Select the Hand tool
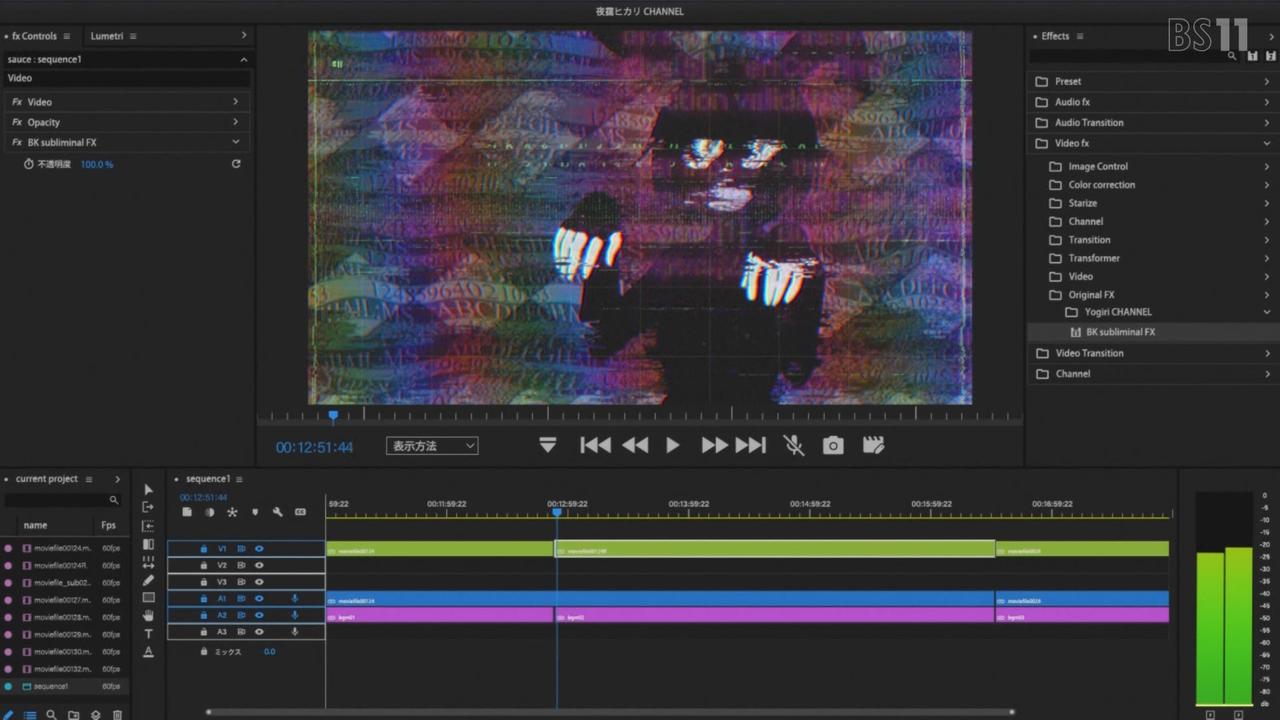The width and height of the screenshot is (1280, 720). (x=149, y=616)
